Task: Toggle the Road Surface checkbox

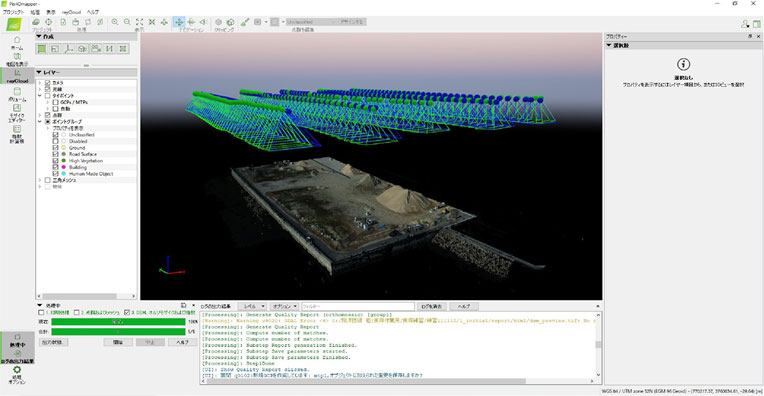Action: click(x=56, y=154)
